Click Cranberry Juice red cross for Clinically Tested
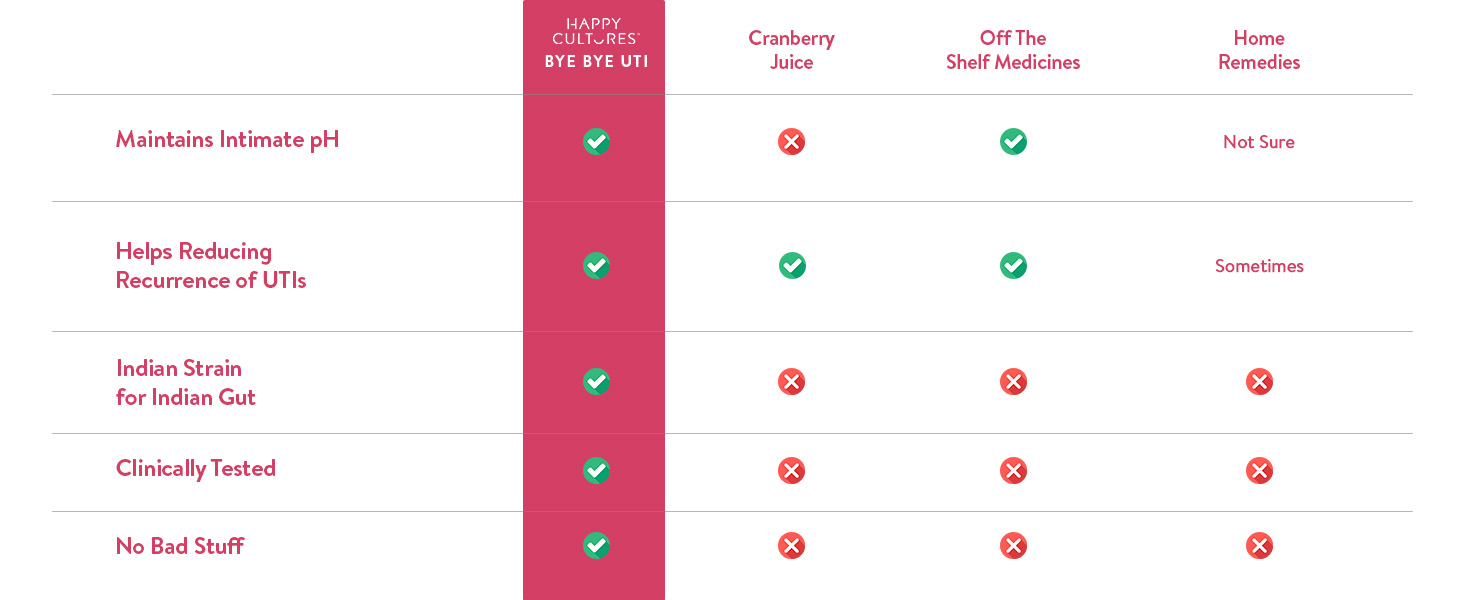 click(x=791, y=470)
